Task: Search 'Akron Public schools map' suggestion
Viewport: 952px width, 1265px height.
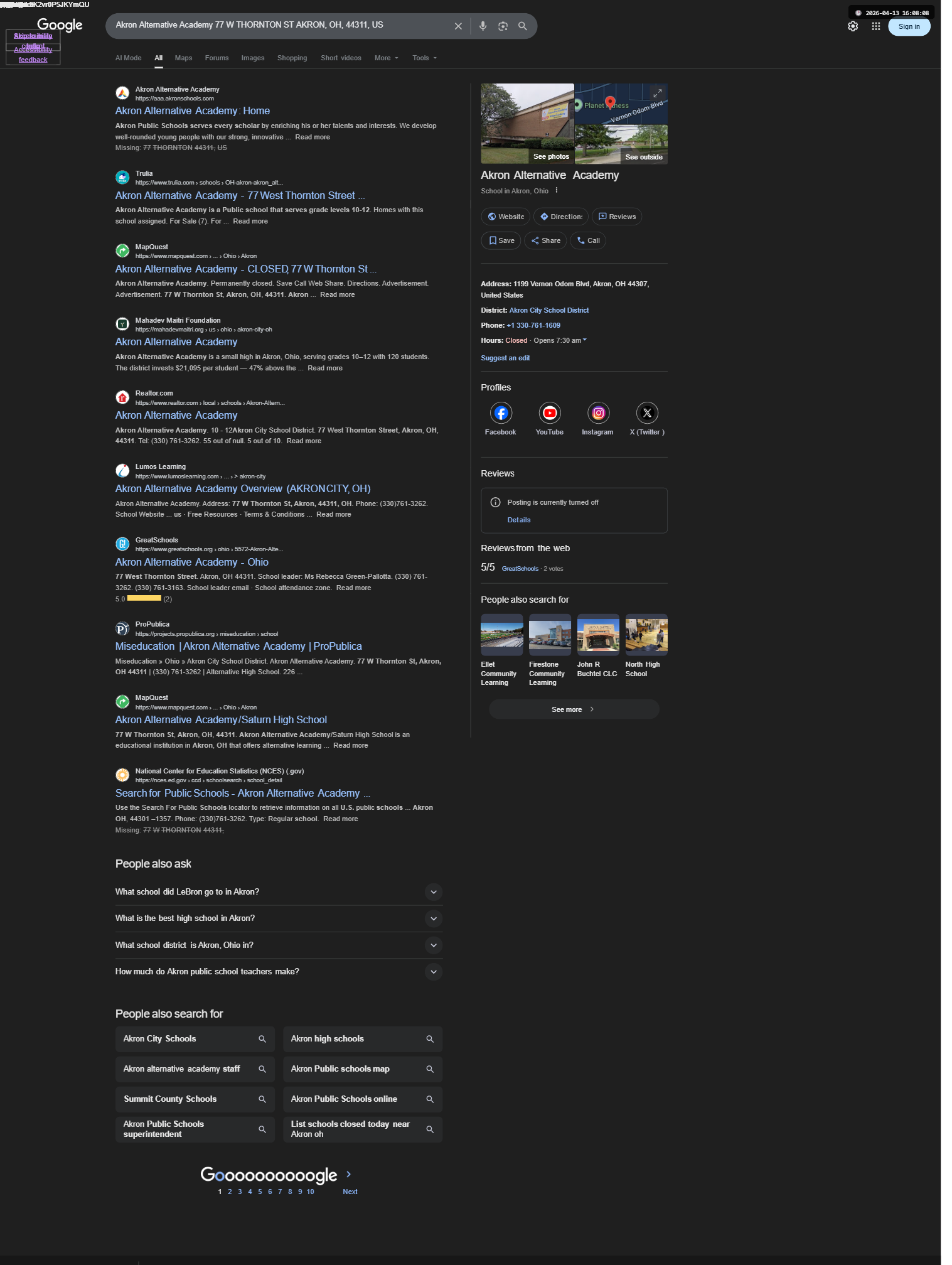Action: click(363, 1069)
